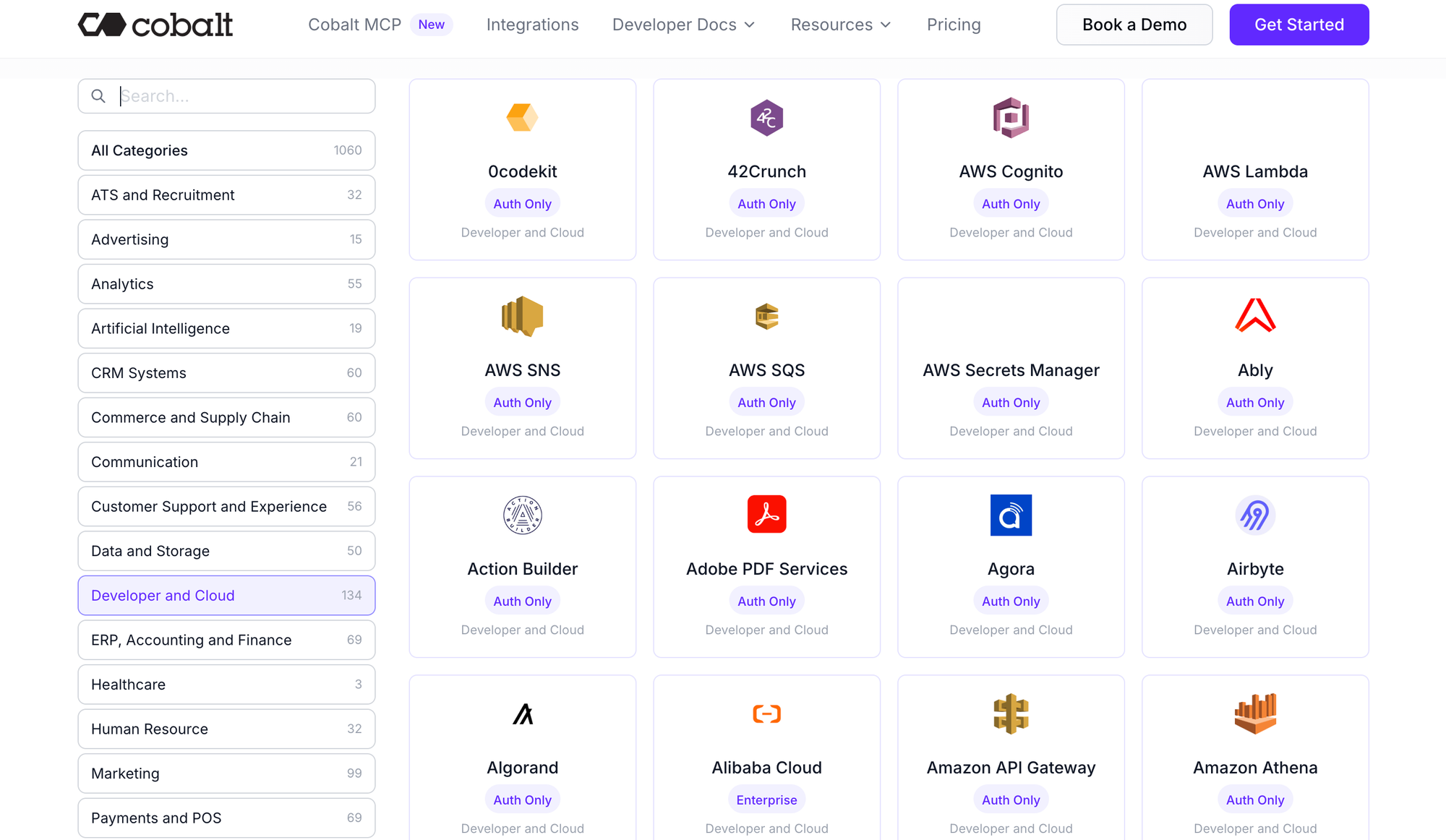Select the Commerce and Supply Chain category

(226, 417)
